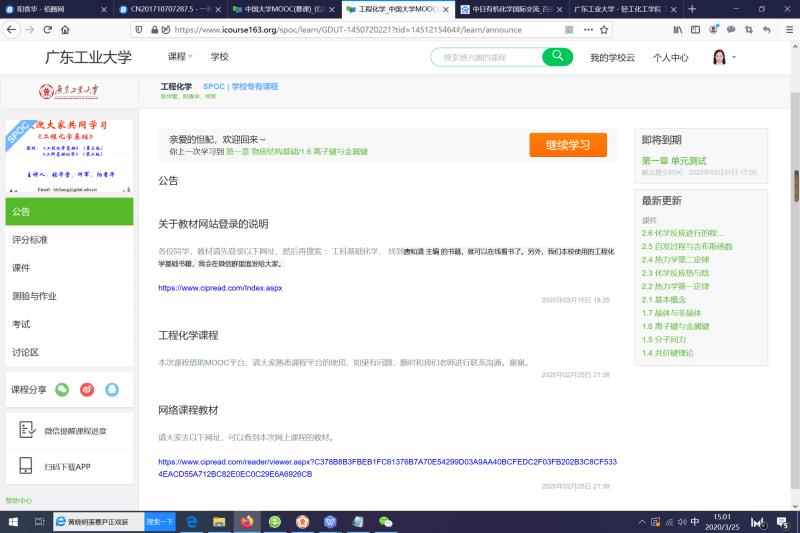
Task: Open Firefox from the Windows taskbar
Action: [246, 522]
